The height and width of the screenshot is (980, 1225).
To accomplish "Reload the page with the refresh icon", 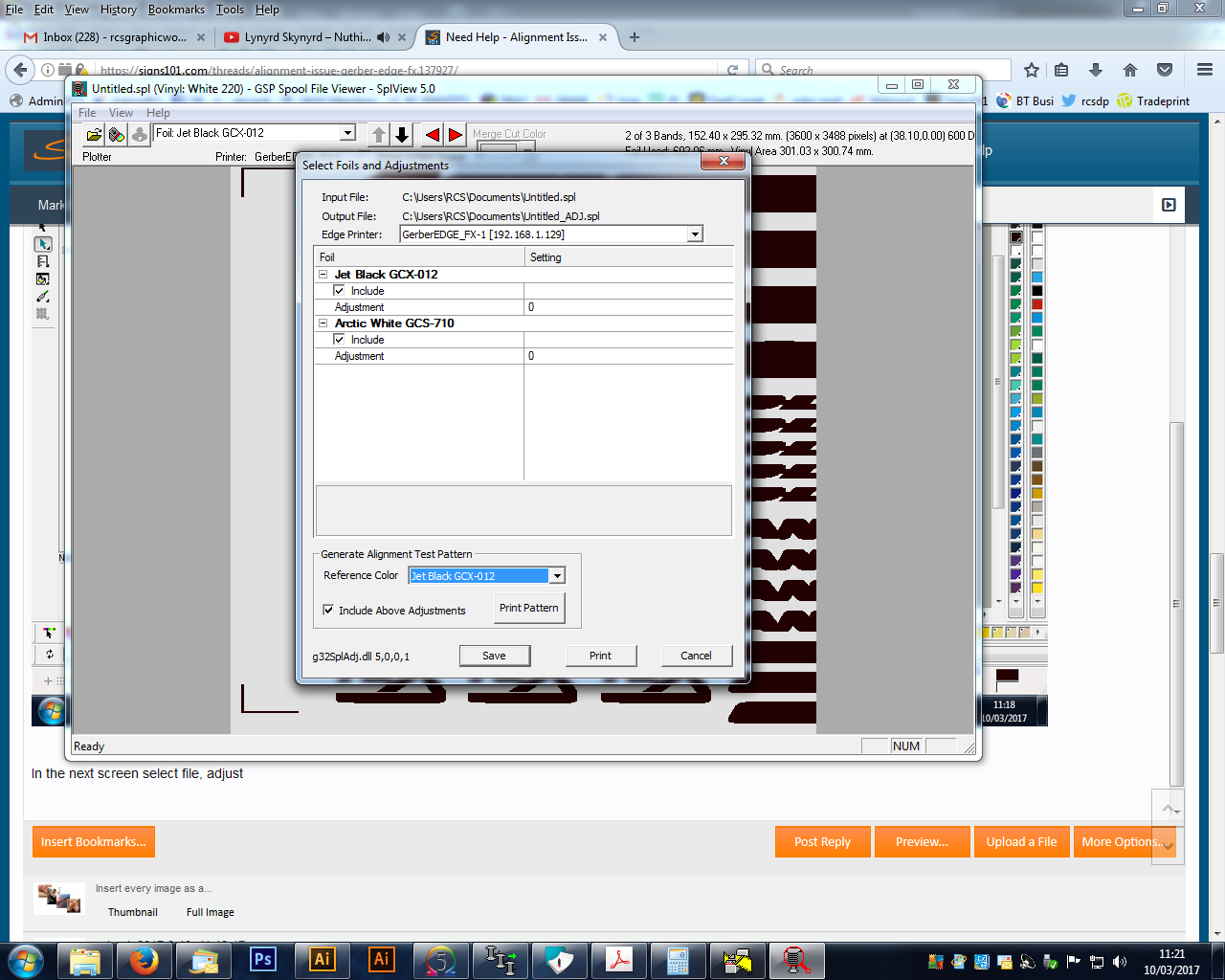I will click(732, 70).
